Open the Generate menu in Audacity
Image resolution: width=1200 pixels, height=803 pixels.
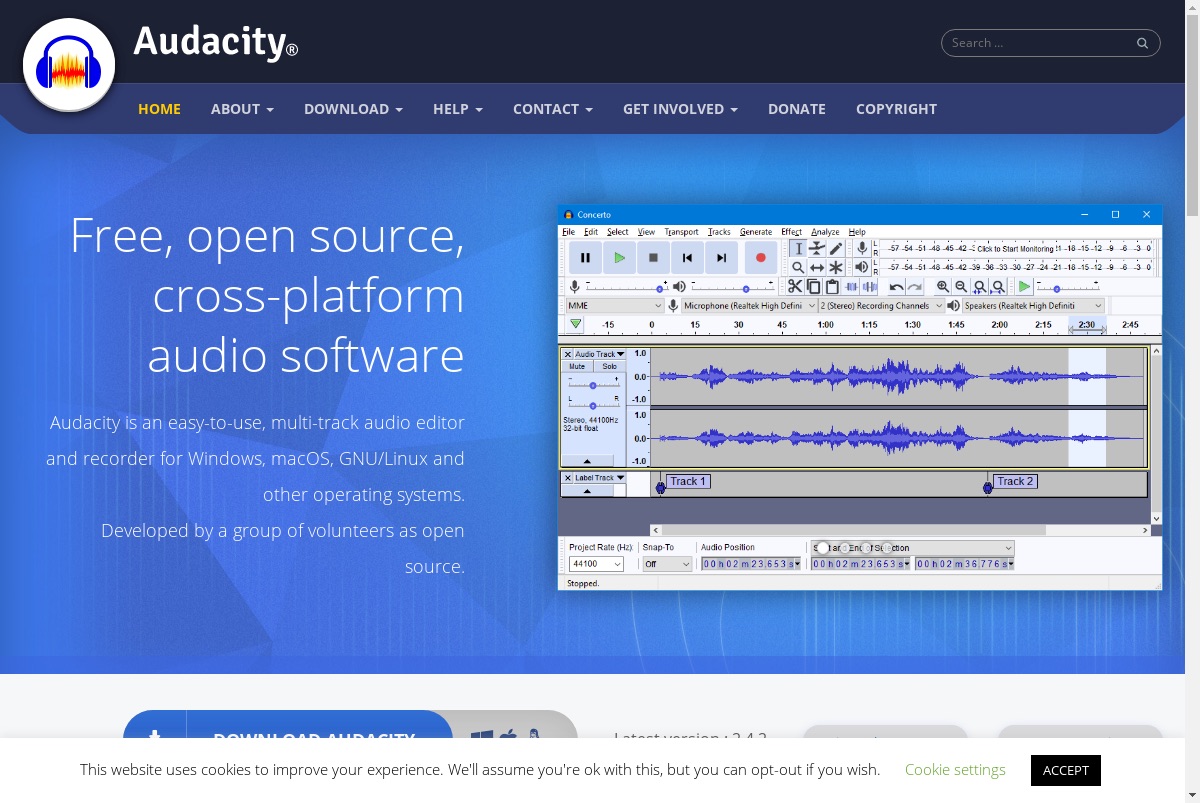756,232
